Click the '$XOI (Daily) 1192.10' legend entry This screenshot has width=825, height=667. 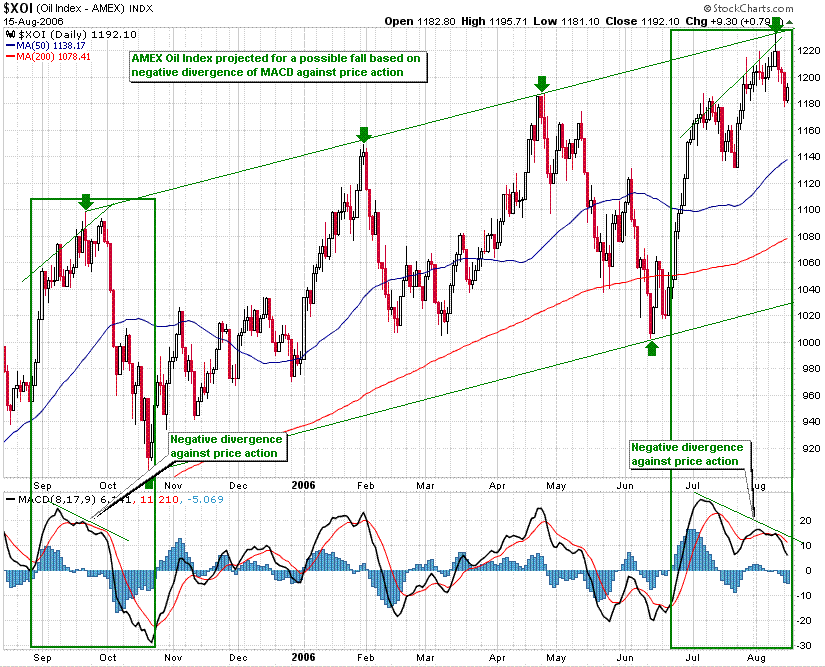pyautogui.click(x=77, y=35)
